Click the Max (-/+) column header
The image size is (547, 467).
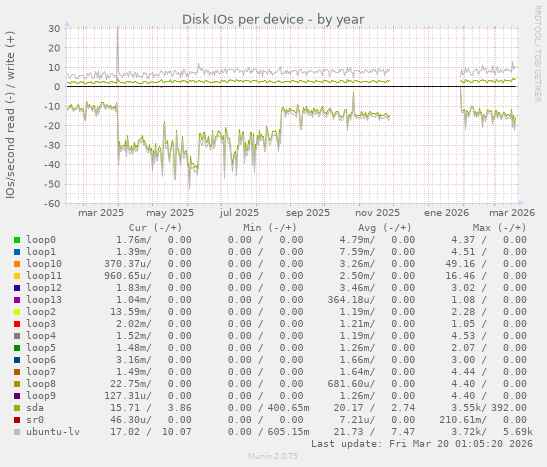click(499, 228)
